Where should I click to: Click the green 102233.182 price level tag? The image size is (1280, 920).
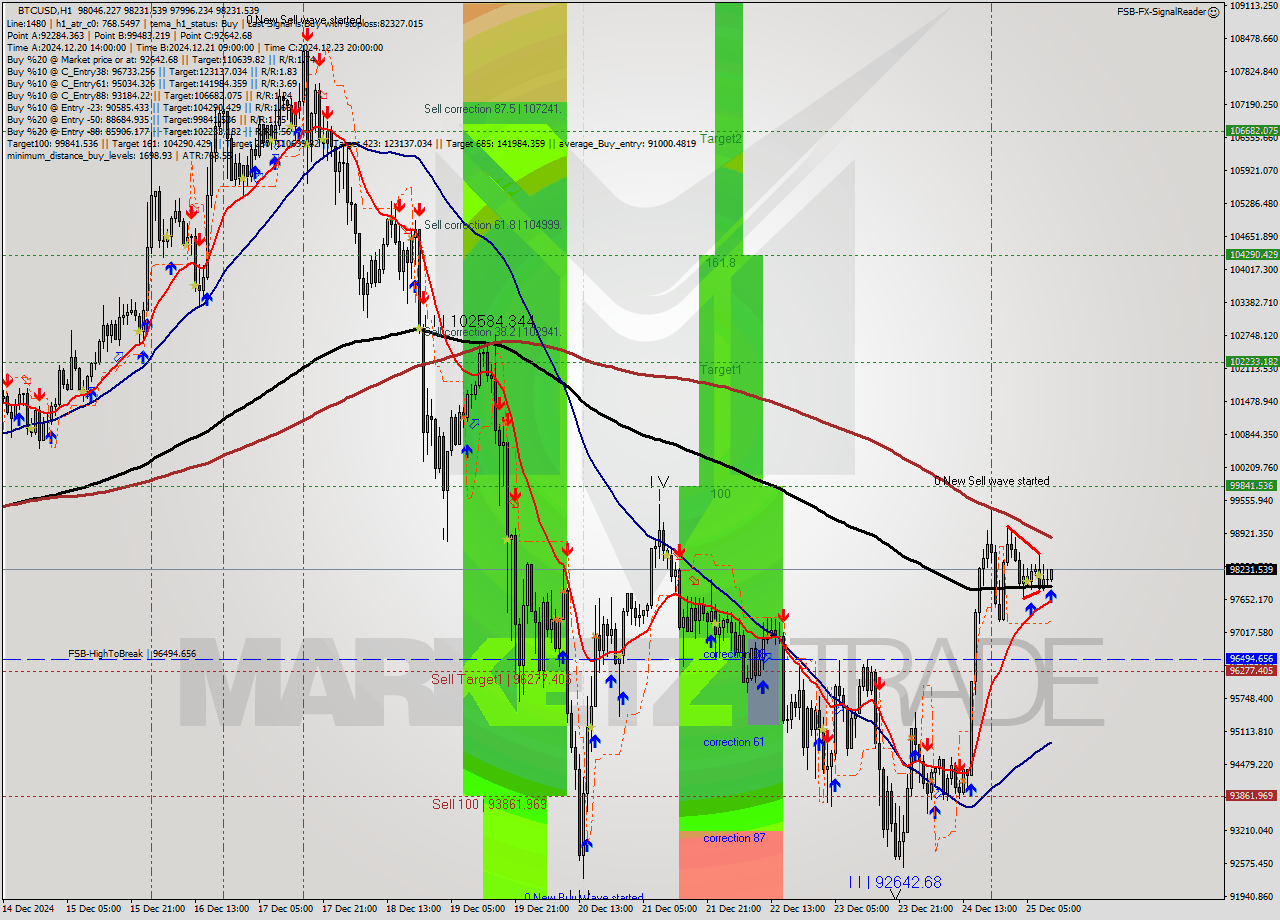pos(1252,362)
